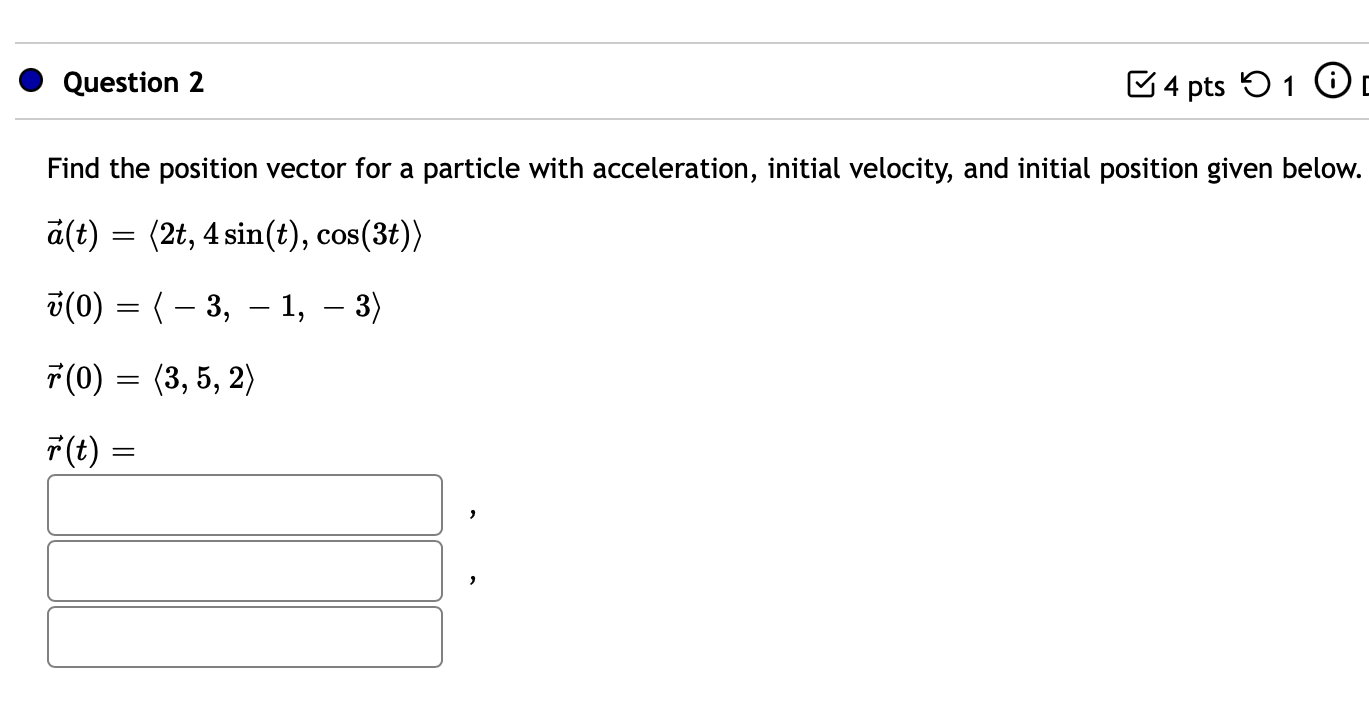Viewport: 1369px width, 702px height.
Task: Click the info badge in the question header
Action: click(x=1331, y=83)
